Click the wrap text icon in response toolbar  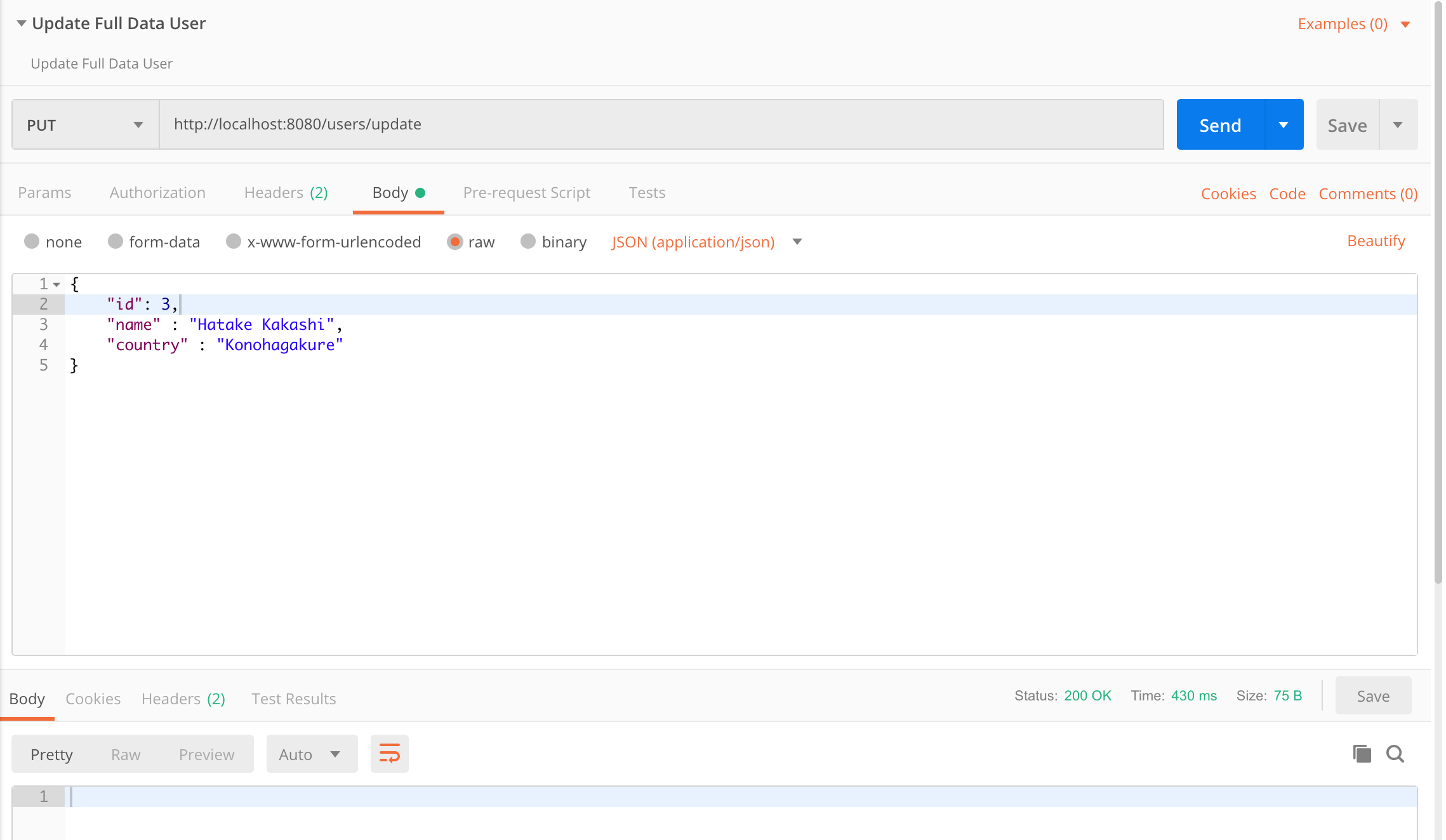click(x=390, y=754)
